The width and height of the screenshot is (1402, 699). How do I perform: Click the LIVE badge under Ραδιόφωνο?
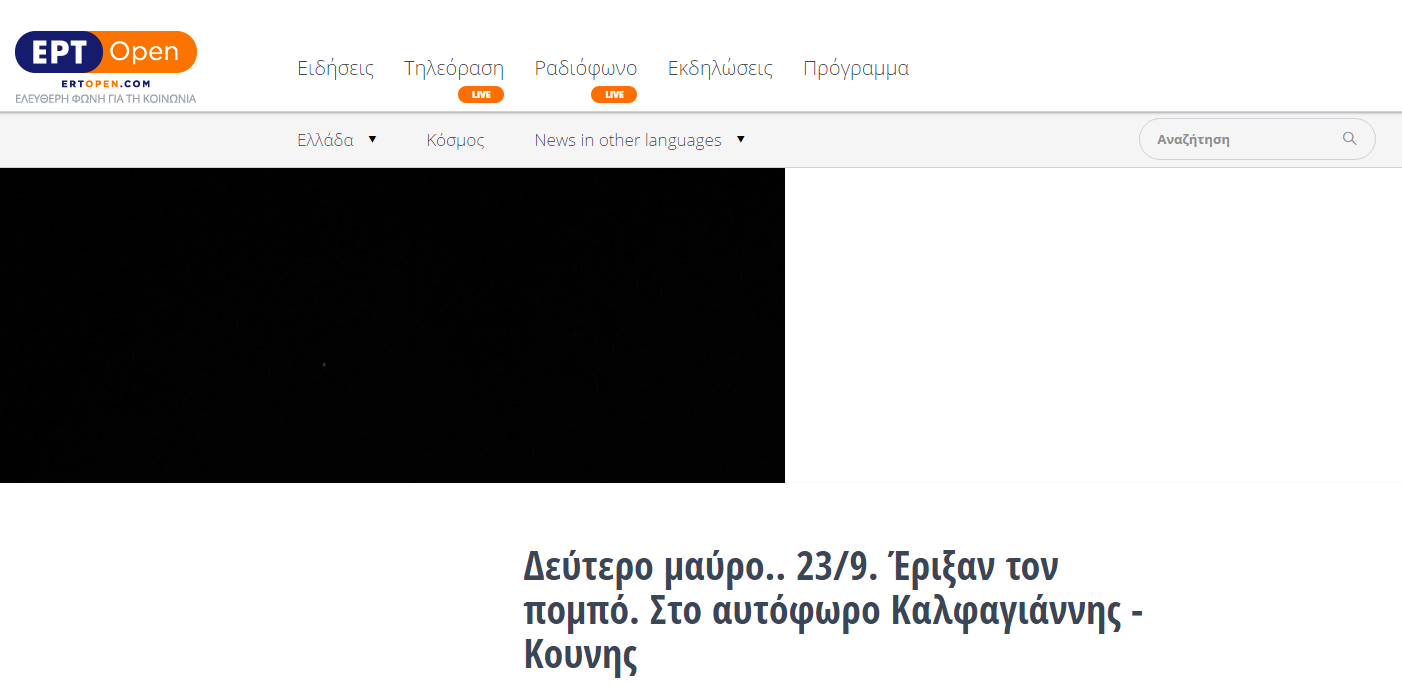[x=614, y=94]
